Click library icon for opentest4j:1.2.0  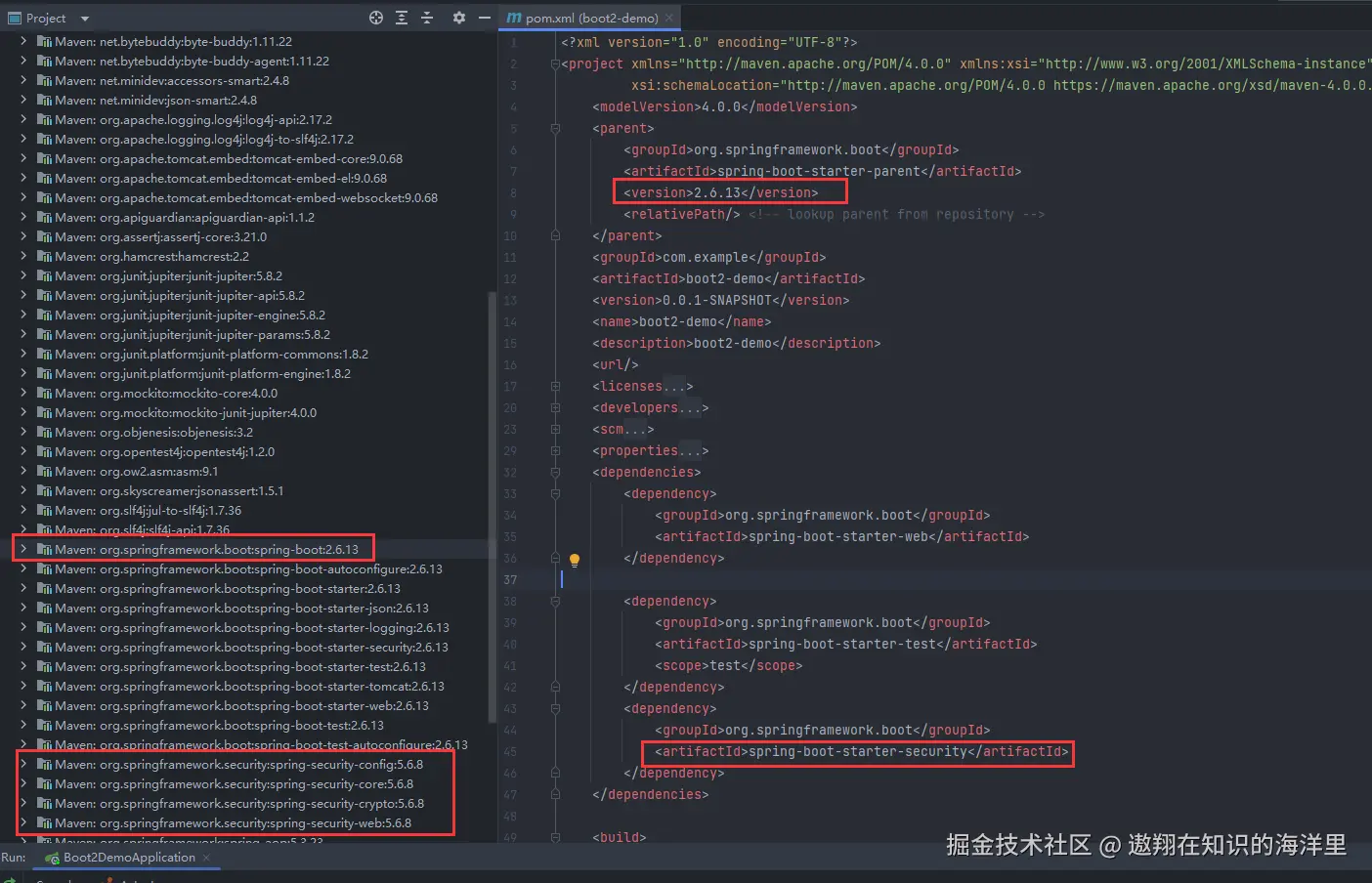(44, 452)
